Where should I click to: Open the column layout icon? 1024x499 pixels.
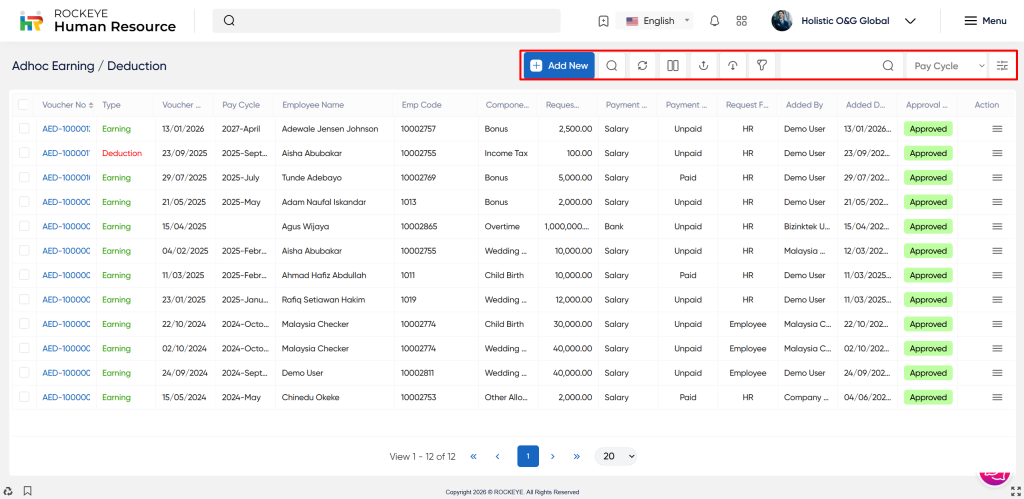pyautogui.click(x=673, y=66)
